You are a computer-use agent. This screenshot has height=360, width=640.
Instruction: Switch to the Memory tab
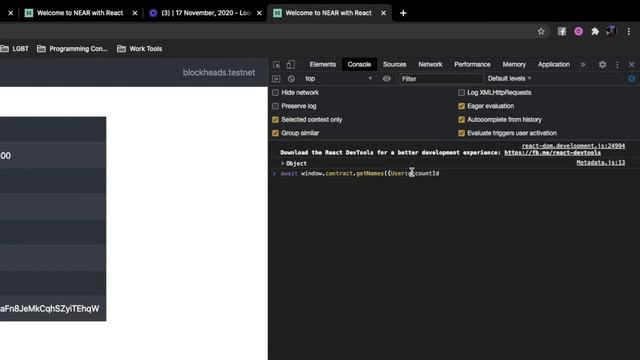pyautogui.click(x=514, y=64)
